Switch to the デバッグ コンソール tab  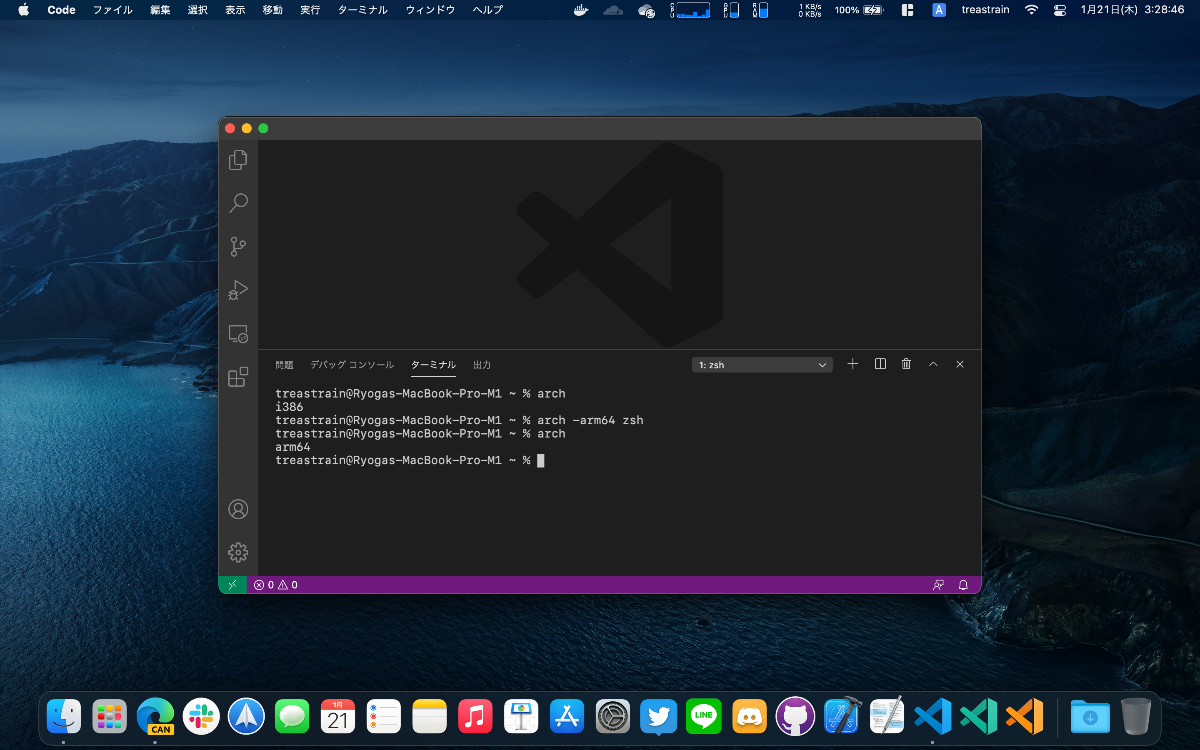352,365
